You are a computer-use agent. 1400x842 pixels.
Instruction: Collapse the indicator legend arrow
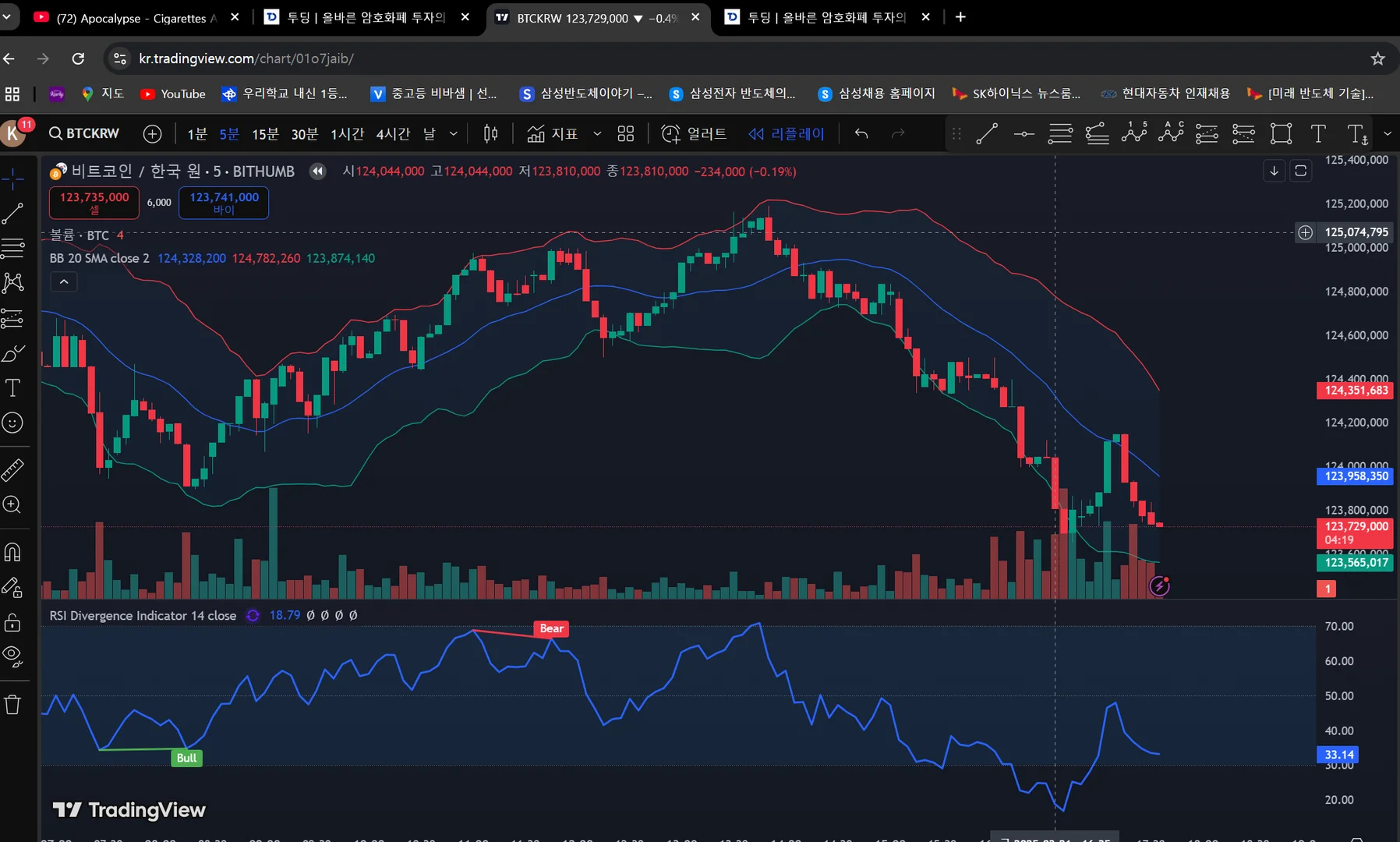coord(64,281)
